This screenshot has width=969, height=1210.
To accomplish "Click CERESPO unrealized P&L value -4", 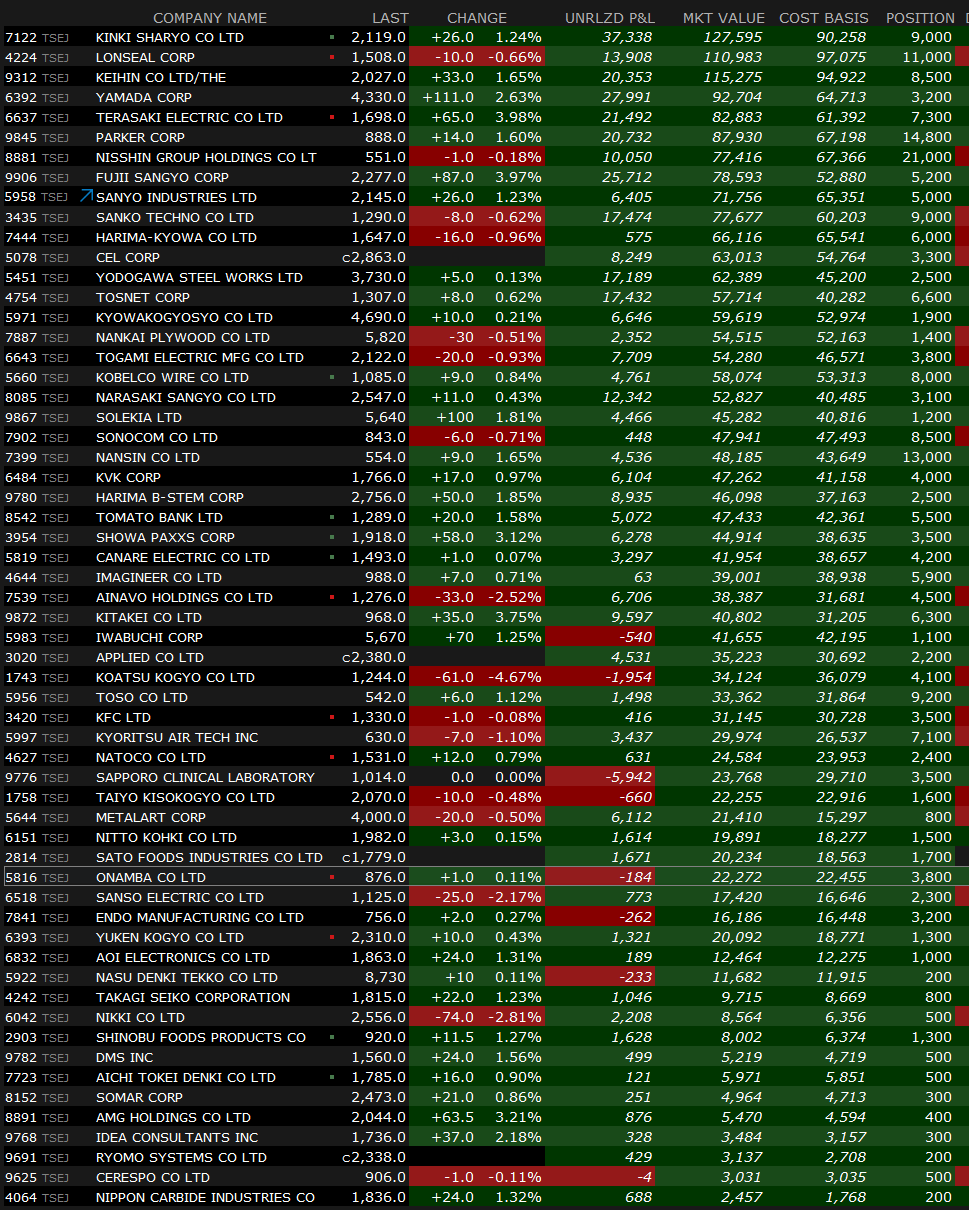I will 646,1177.
